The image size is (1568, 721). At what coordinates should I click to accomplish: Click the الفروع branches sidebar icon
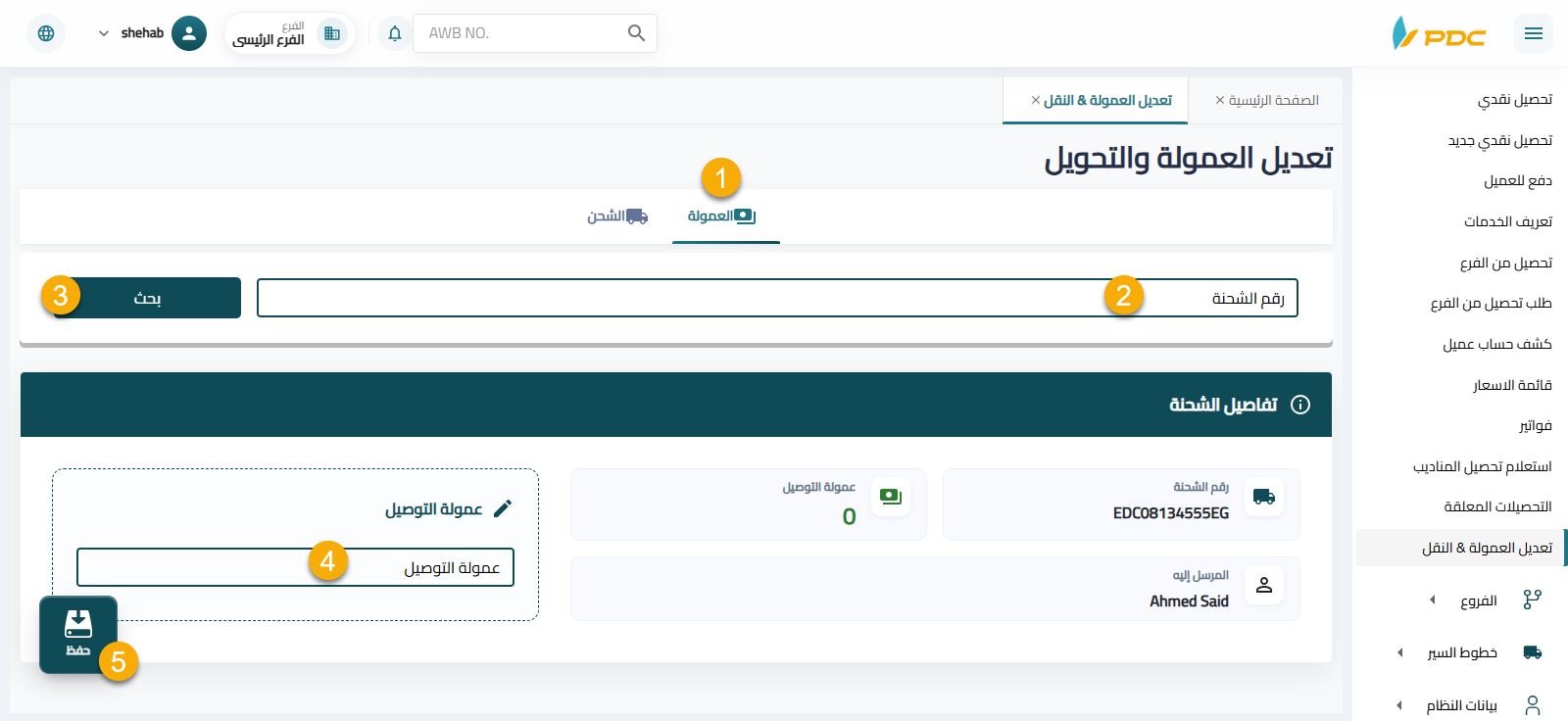(1533, 600)
